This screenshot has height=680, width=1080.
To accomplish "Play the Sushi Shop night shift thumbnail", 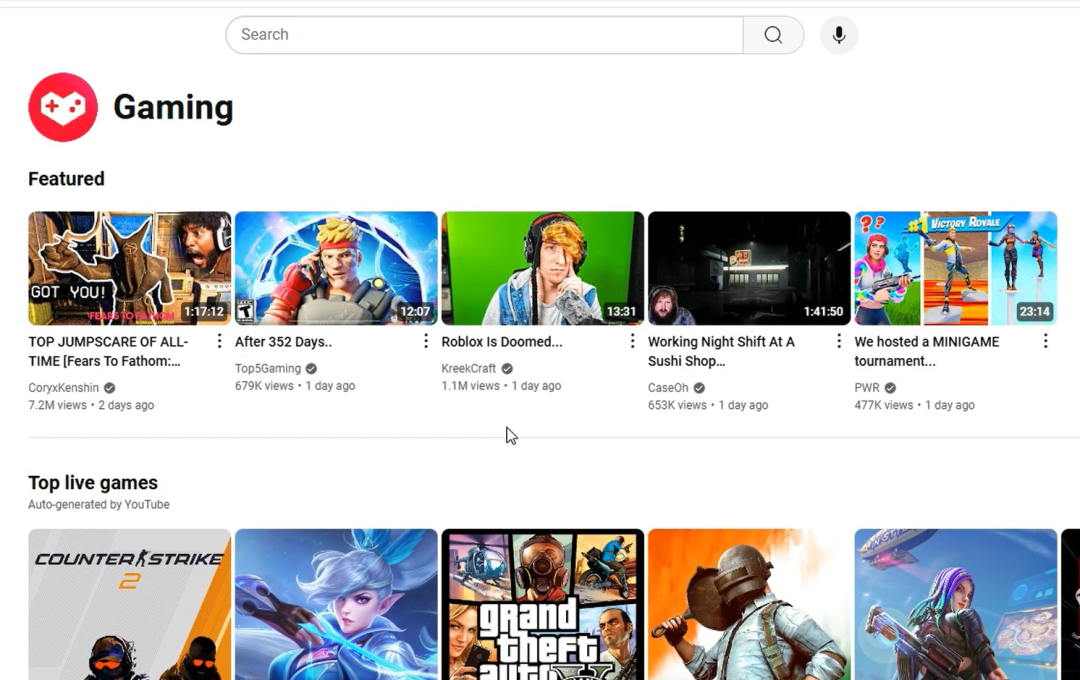I will pyautogui.click(x=749, y=268).
